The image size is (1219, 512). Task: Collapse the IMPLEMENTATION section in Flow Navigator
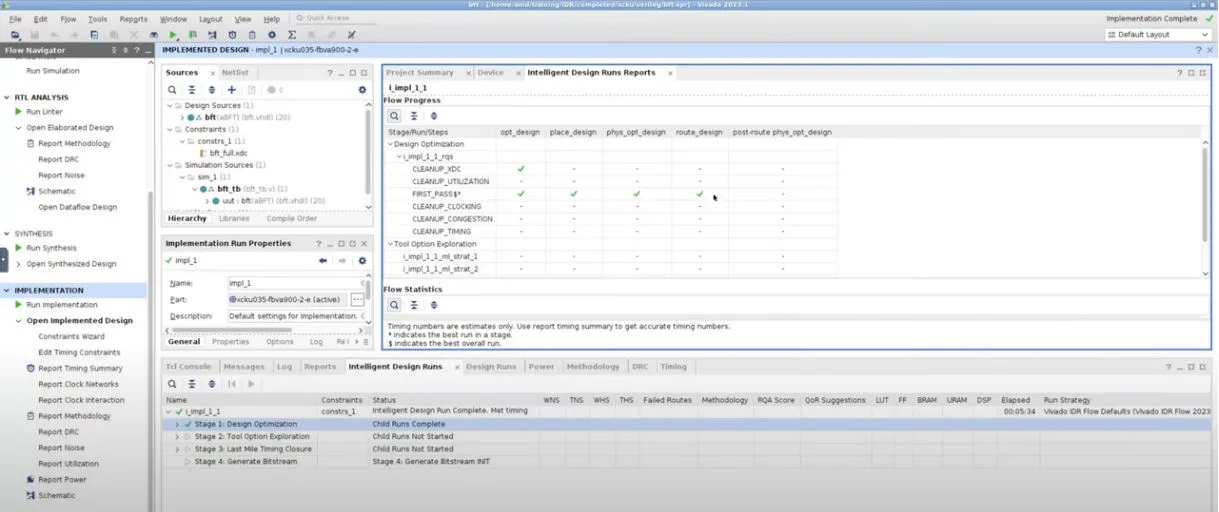7,290
